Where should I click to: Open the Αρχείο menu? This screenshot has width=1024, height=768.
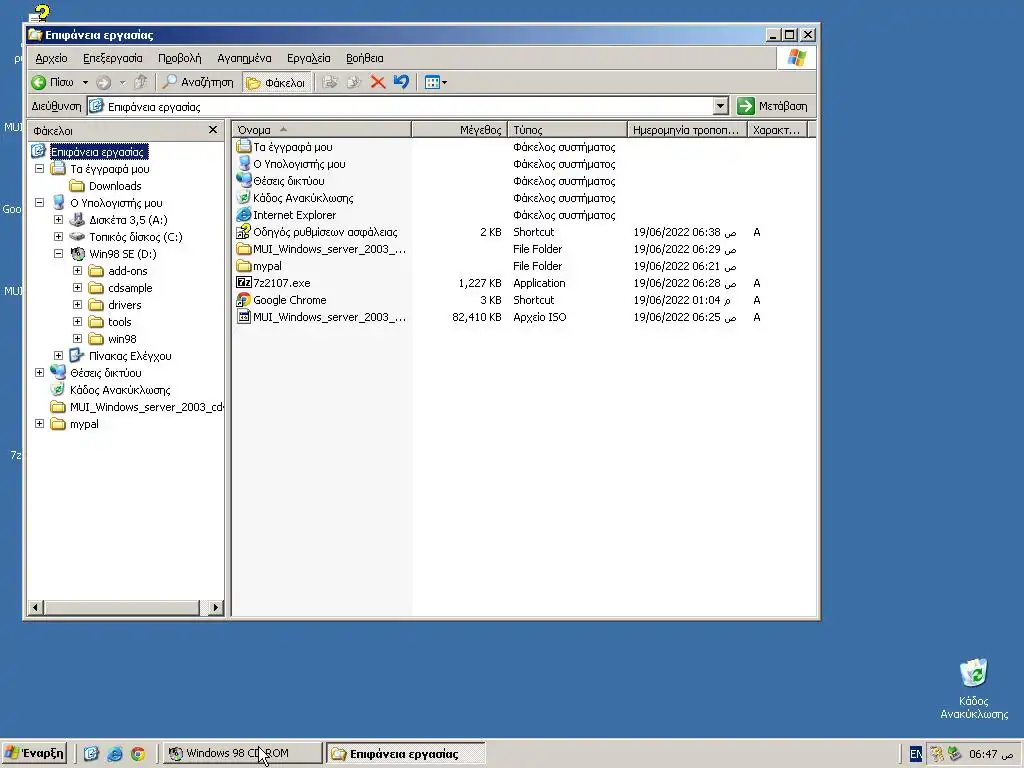[x=52, y=58]
